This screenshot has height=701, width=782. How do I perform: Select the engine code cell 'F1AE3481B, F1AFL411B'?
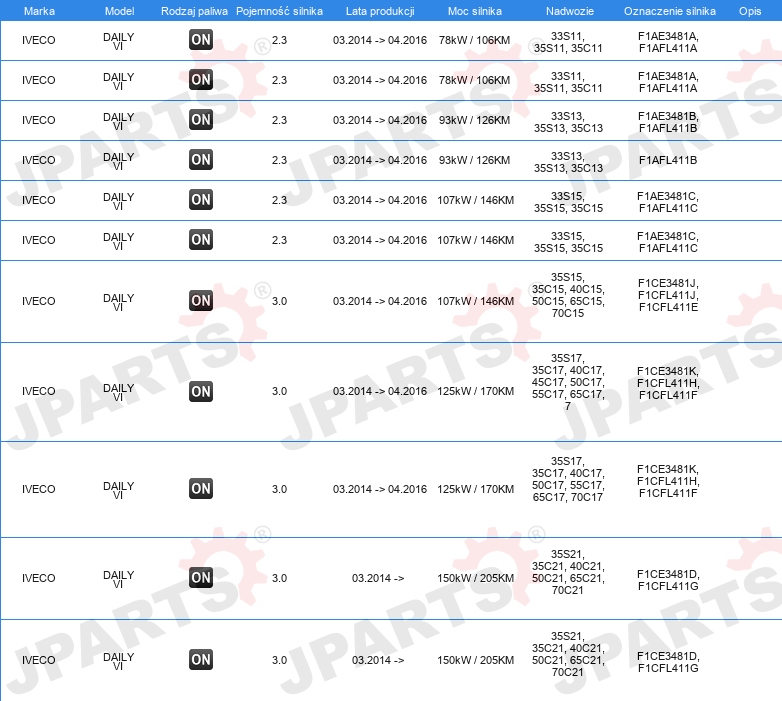pos(668,122)
